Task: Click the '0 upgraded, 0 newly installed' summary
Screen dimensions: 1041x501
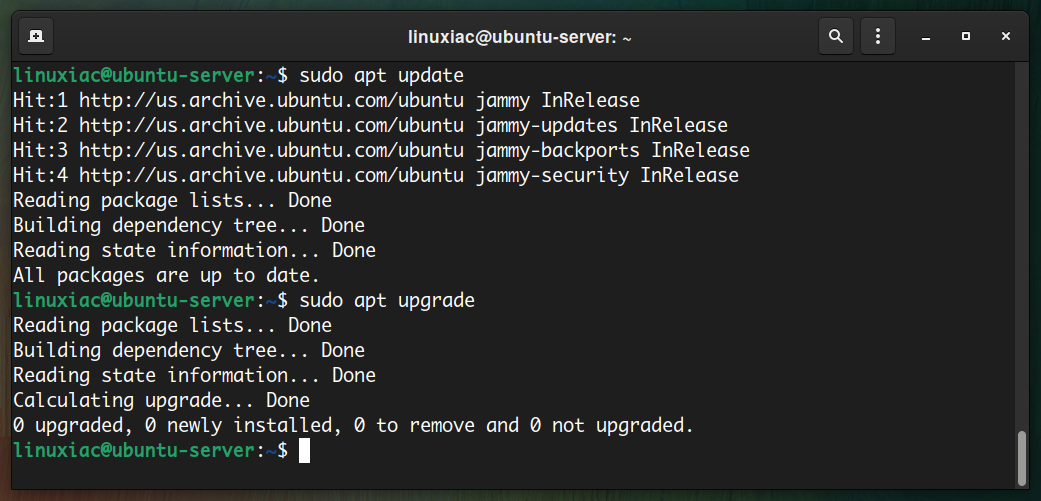Action: [353, 425]
